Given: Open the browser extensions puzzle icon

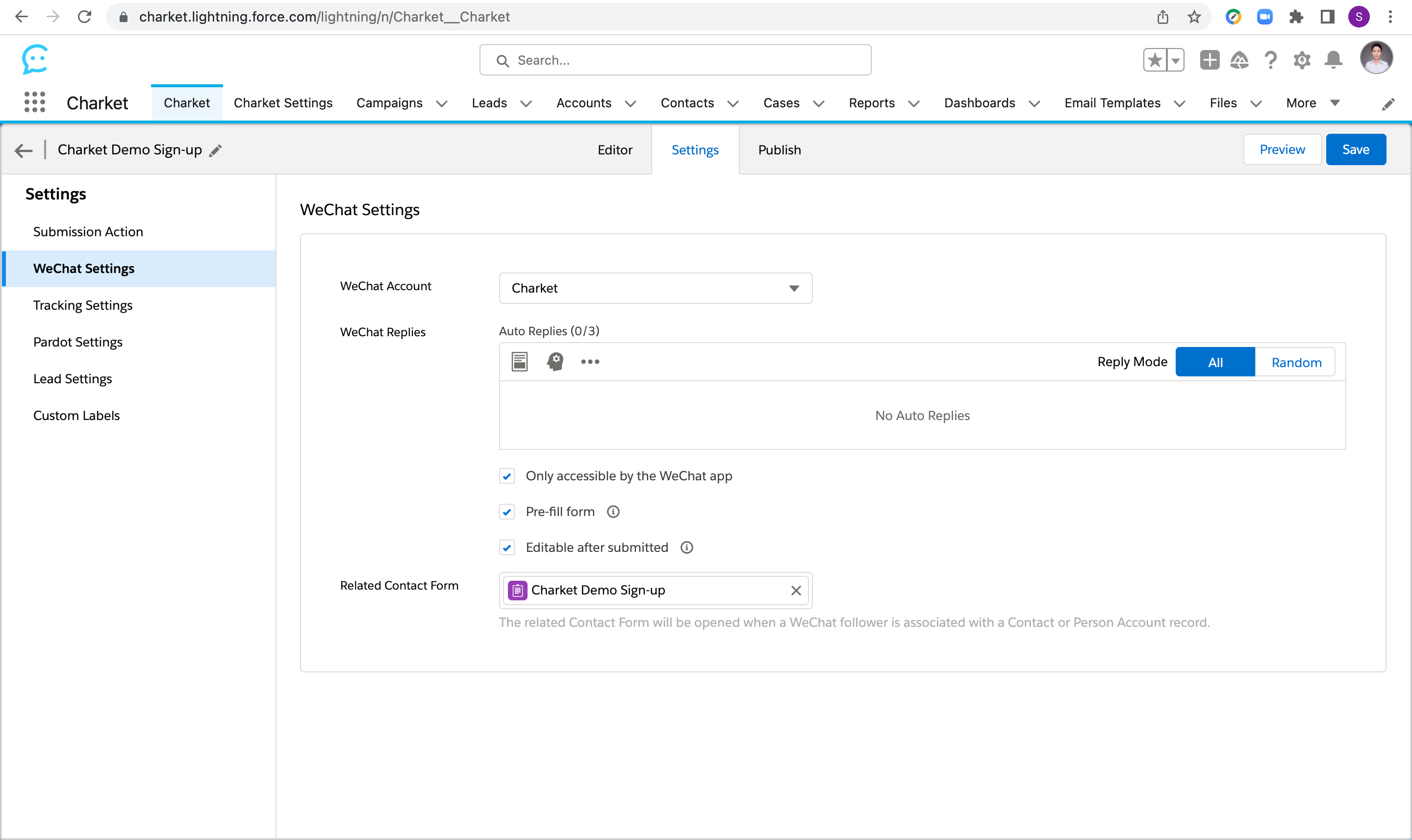Looking at the screenshot, I should coord(1296,17).
